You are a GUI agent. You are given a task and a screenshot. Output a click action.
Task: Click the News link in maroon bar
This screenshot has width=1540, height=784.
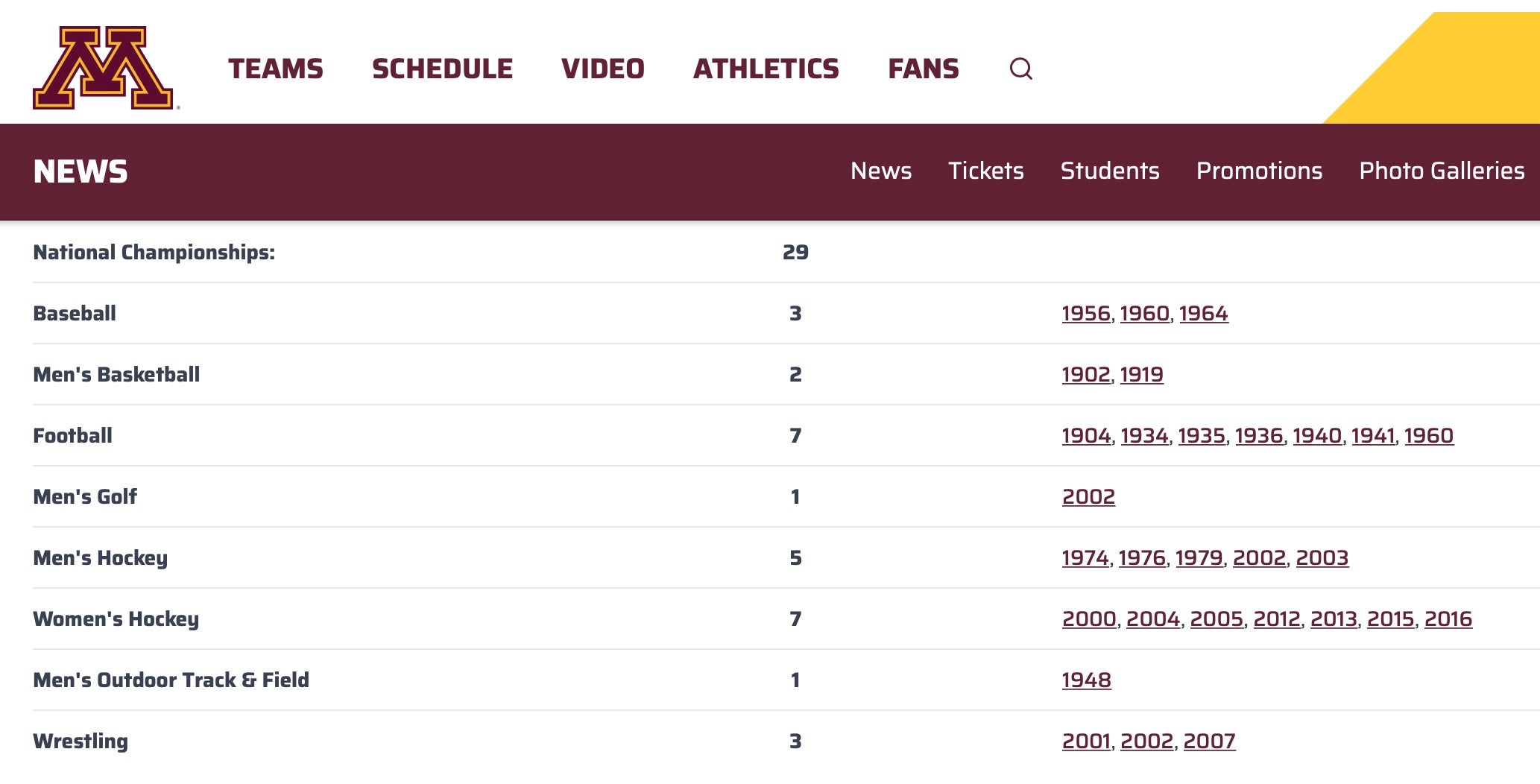881,171
